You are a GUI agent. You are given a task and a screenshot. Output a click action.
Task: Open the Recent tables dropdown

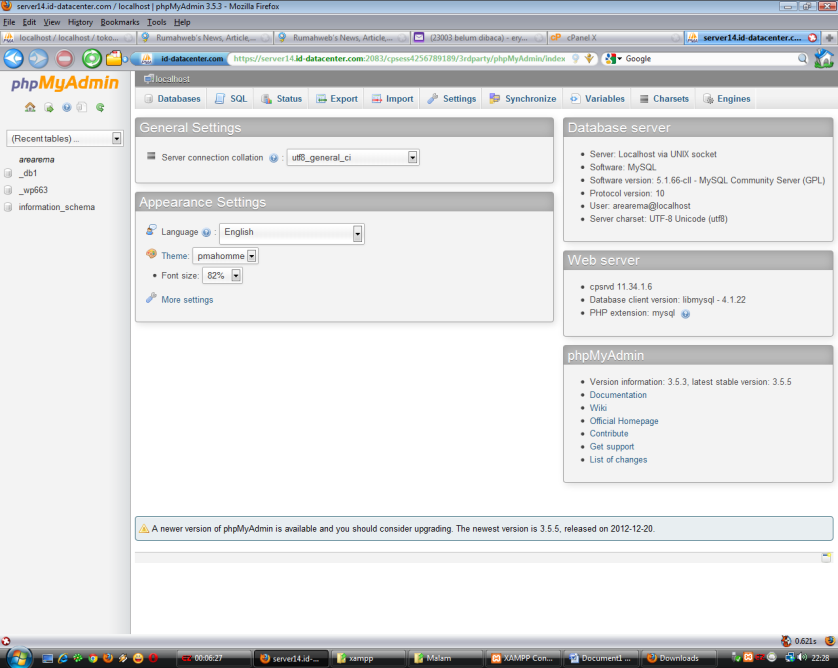[65, 138]
